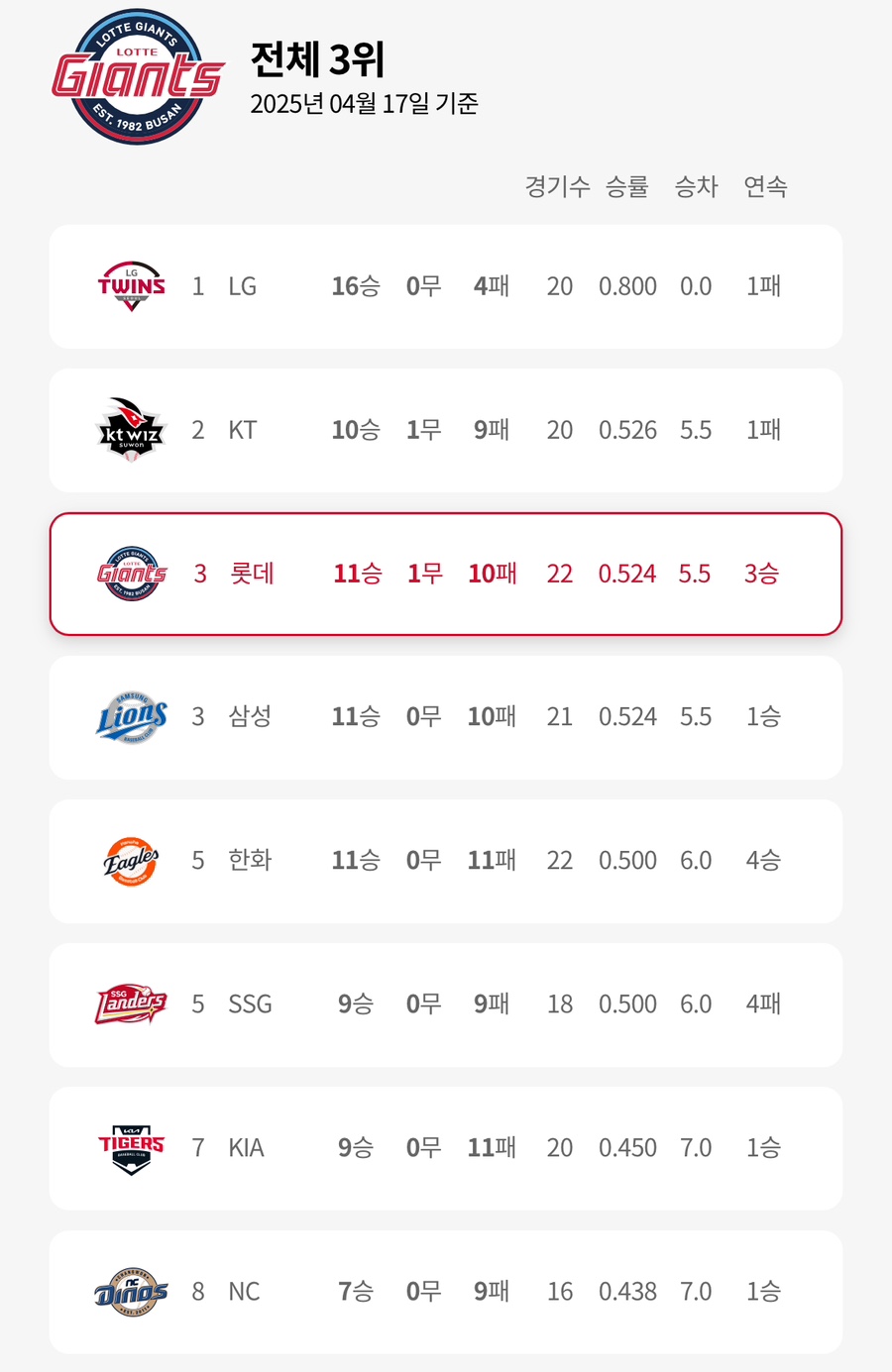The width and height of the screenshot is (892, 1372).
Task: Open the 한화 team name link
Action: click(x=250, y=861)
